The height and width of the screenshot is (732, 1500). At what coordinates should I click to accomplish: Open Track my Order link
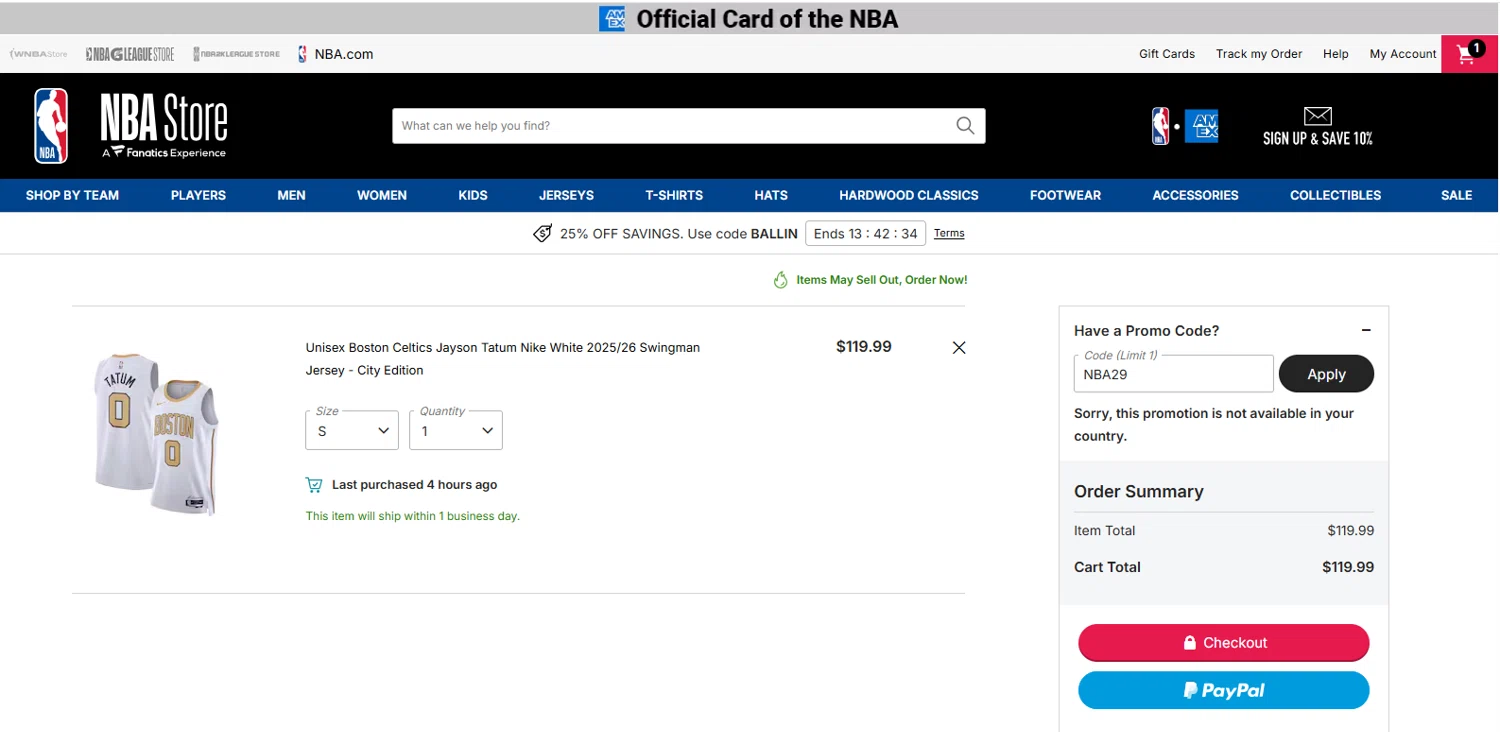click(1259, 54)
